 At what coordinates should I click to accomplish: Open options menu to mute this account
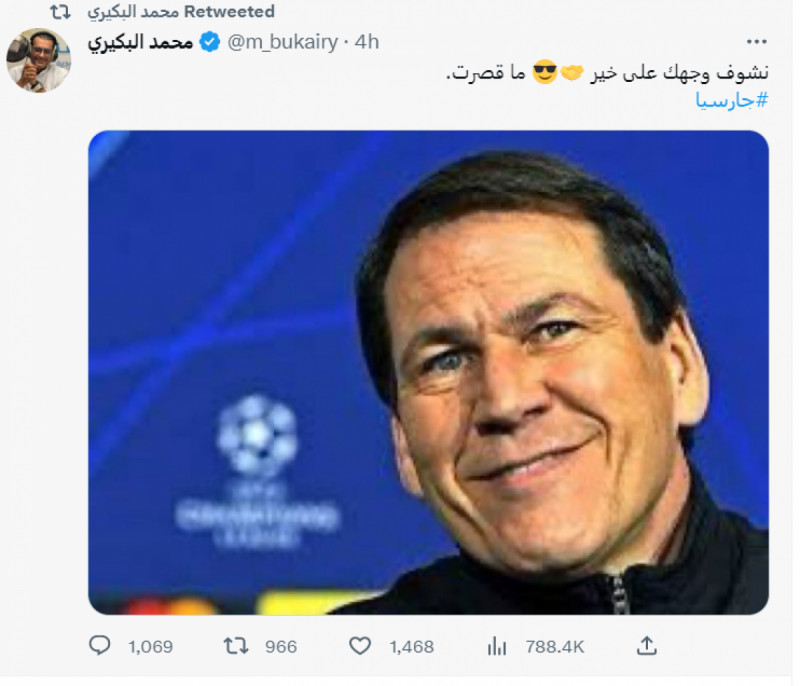[756, 42]
